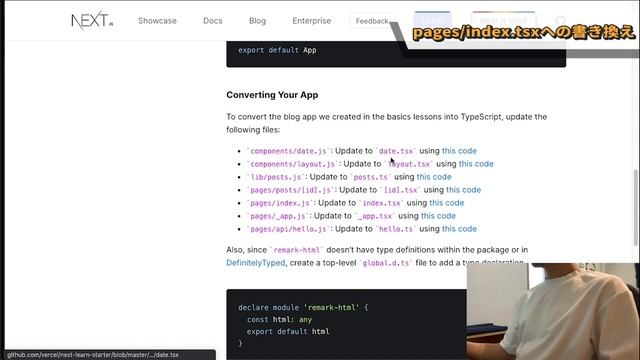Go to the Blog page
The image size is (640, 360).
[x=257, y=21]
